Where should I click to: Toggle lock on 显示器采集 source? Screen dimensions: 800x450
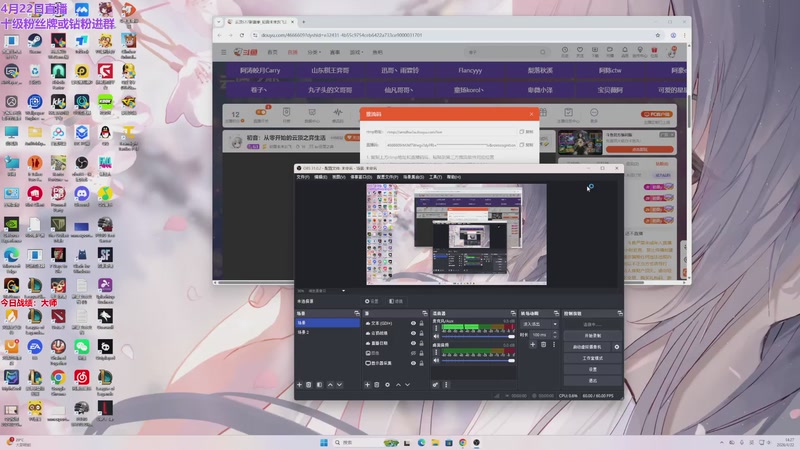click(421, 363)
